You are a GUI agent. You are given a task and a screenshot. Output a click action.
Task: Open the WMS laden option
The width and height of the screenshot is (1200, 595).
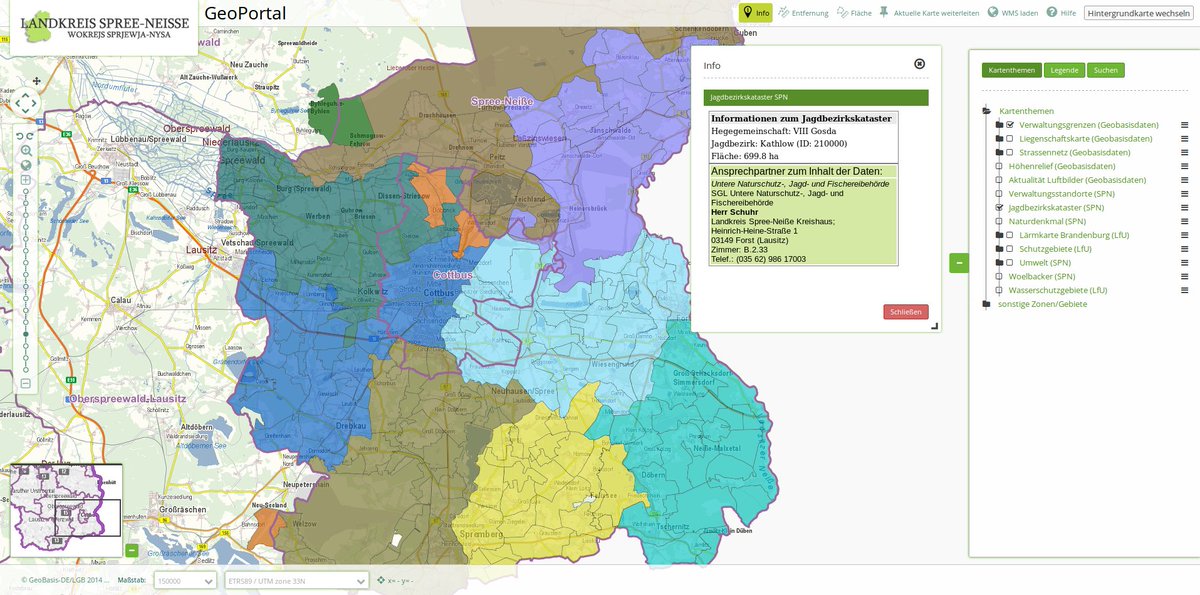1012,13
